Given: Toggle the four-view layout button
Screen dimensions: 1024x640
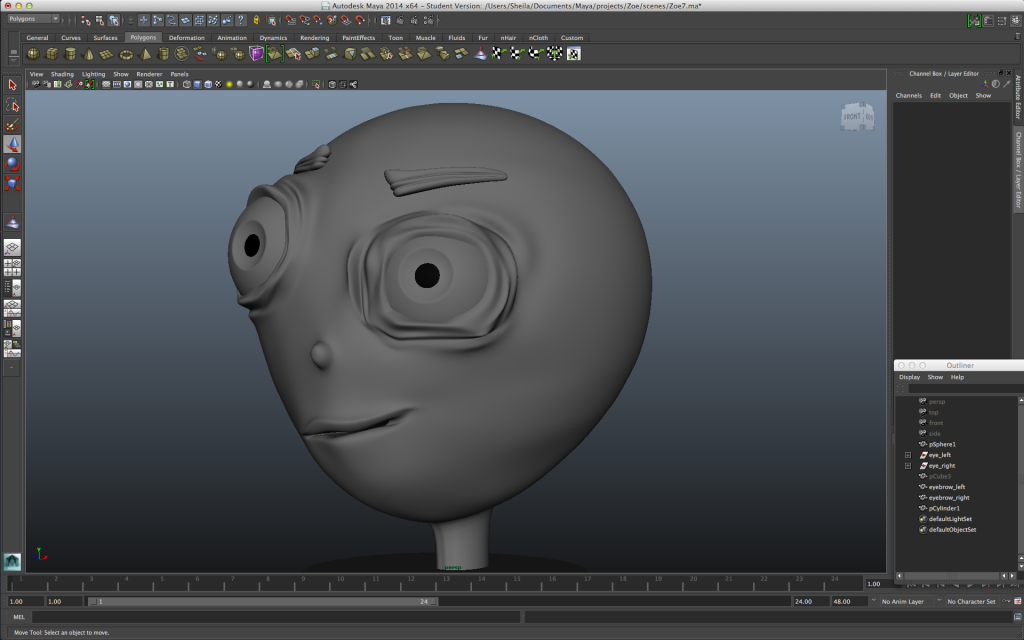Looking at the screenshot, I should (12, 268).
